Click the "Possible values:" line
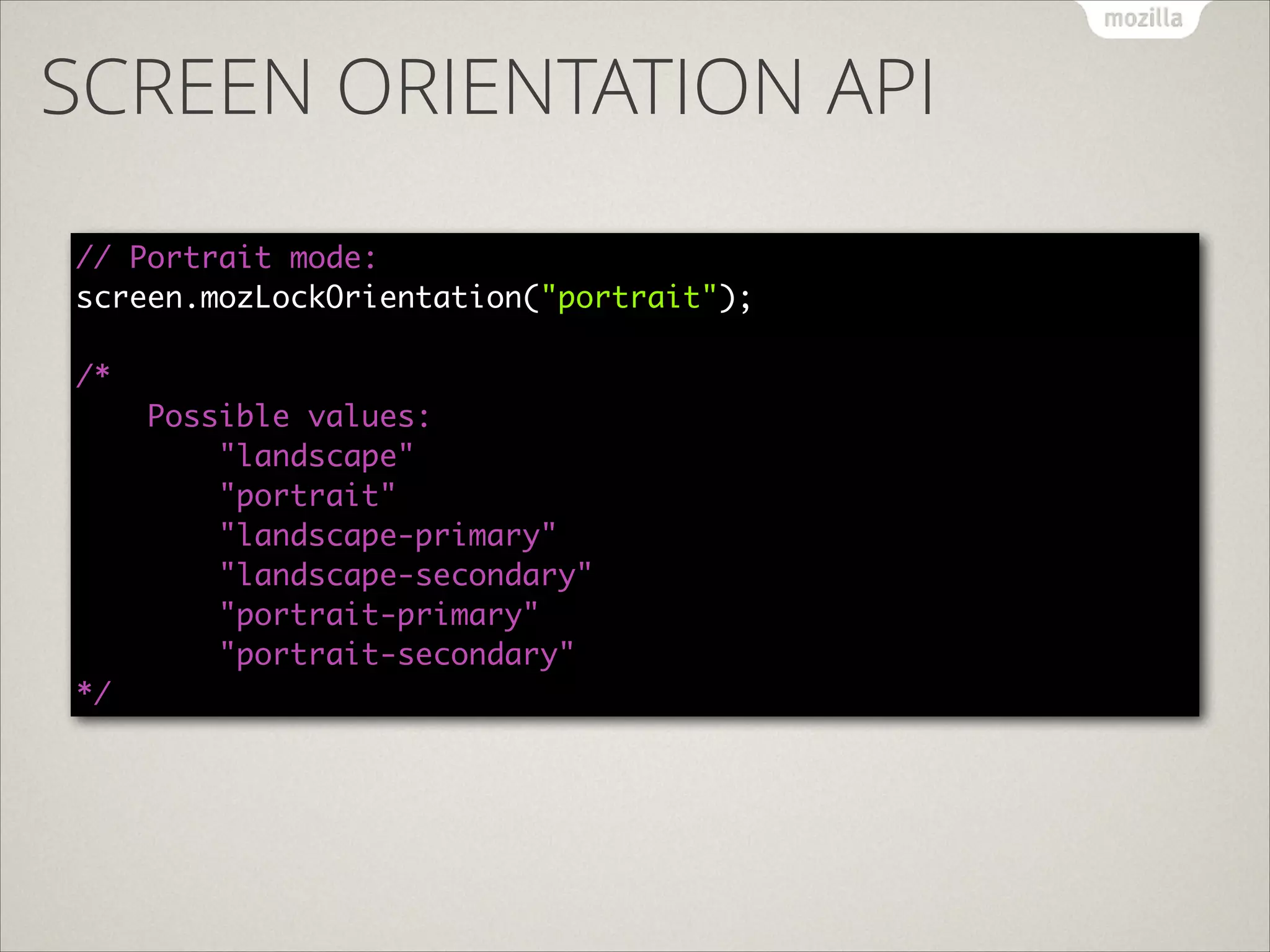1270x952 pixels. point(288,416)
